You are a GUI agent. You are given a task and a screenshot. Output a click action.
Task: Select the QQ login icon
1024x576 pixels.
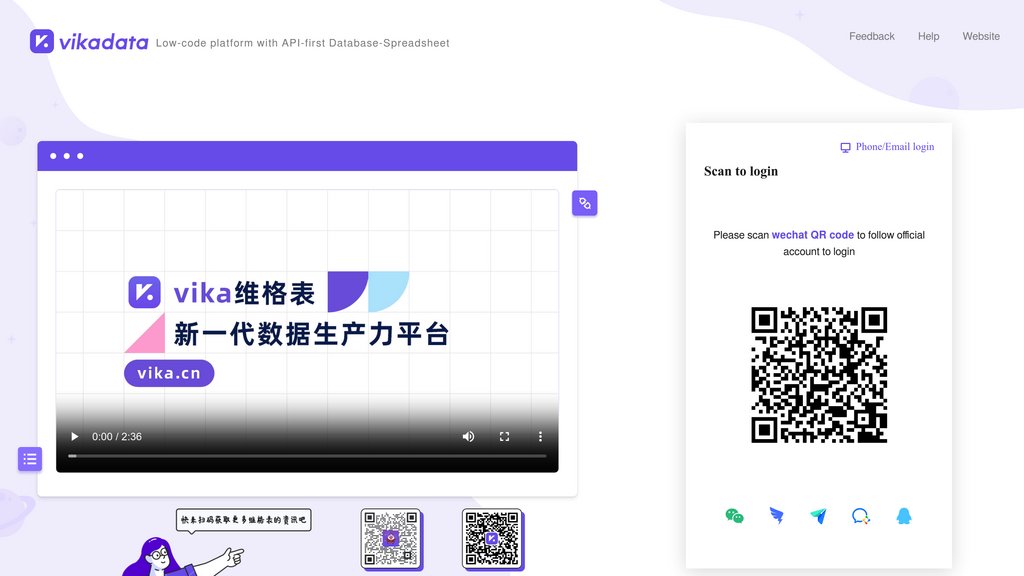click(903, 516)
